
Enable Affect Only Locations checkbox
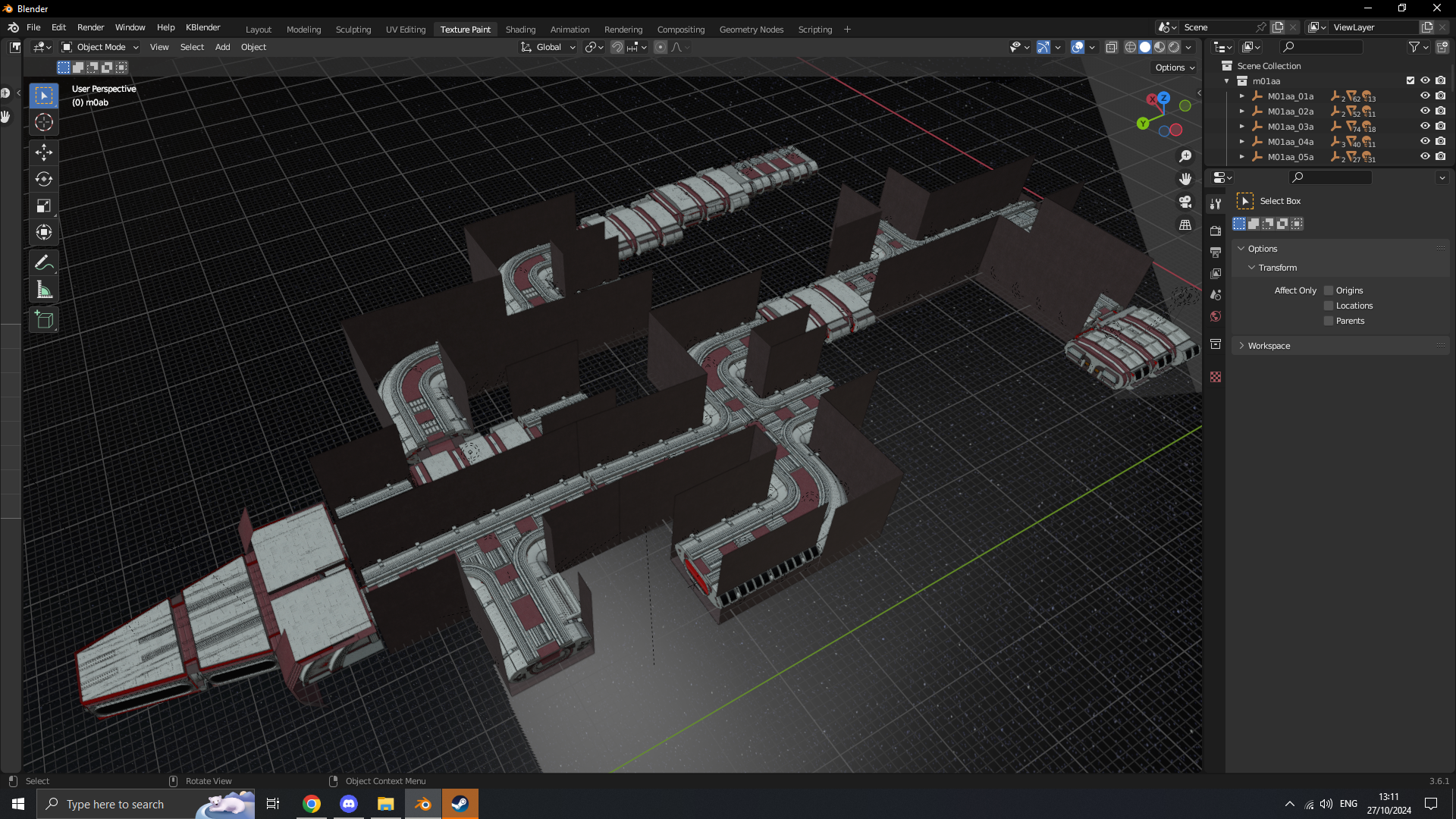(x=1329, y=306)
